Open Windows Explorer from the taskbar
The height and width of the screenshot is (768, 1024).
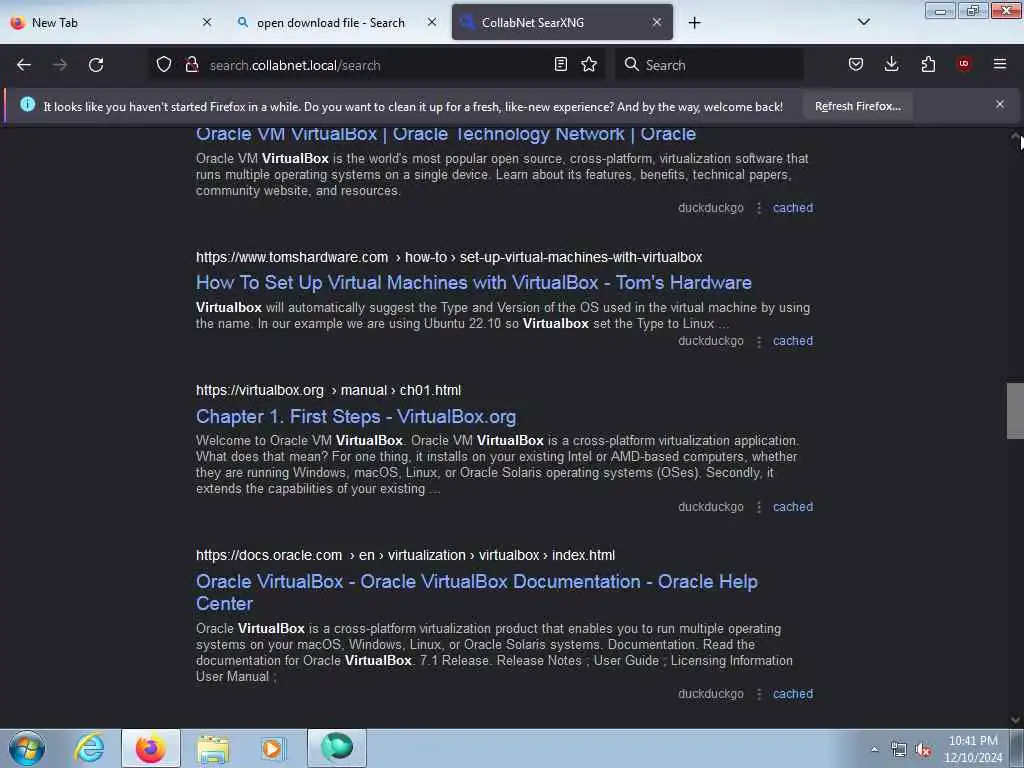[x=213, y=748]
